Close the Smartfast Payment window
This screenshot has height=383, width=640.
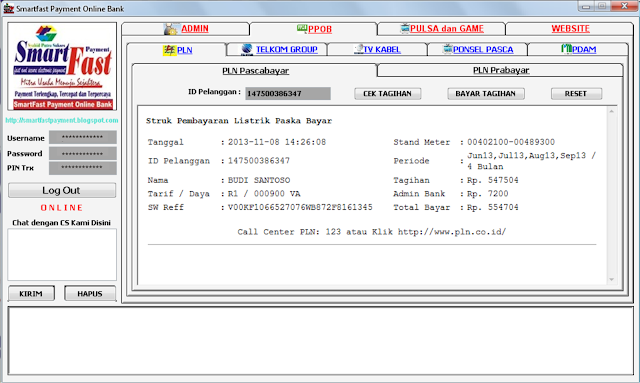tap(624, 6)
